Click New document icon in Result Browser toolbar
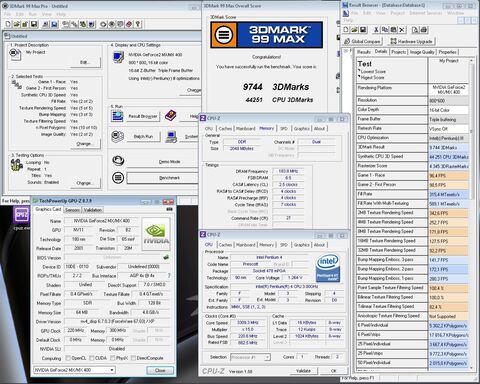480x384 pixels. click(x=346, y=30)
